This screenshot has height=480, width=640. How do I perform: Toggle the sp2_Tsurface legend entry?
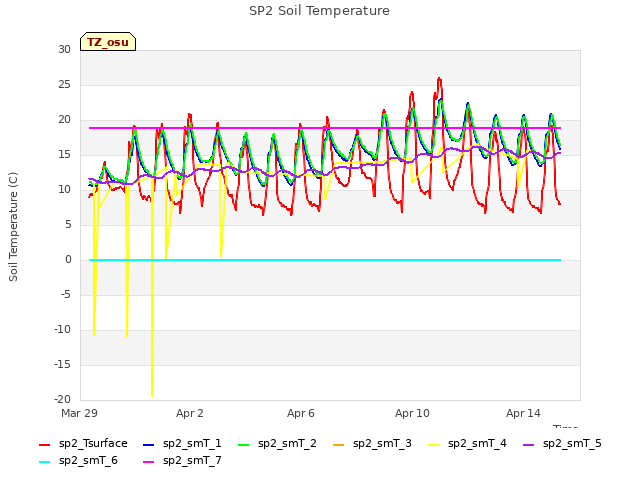[83, 444]
